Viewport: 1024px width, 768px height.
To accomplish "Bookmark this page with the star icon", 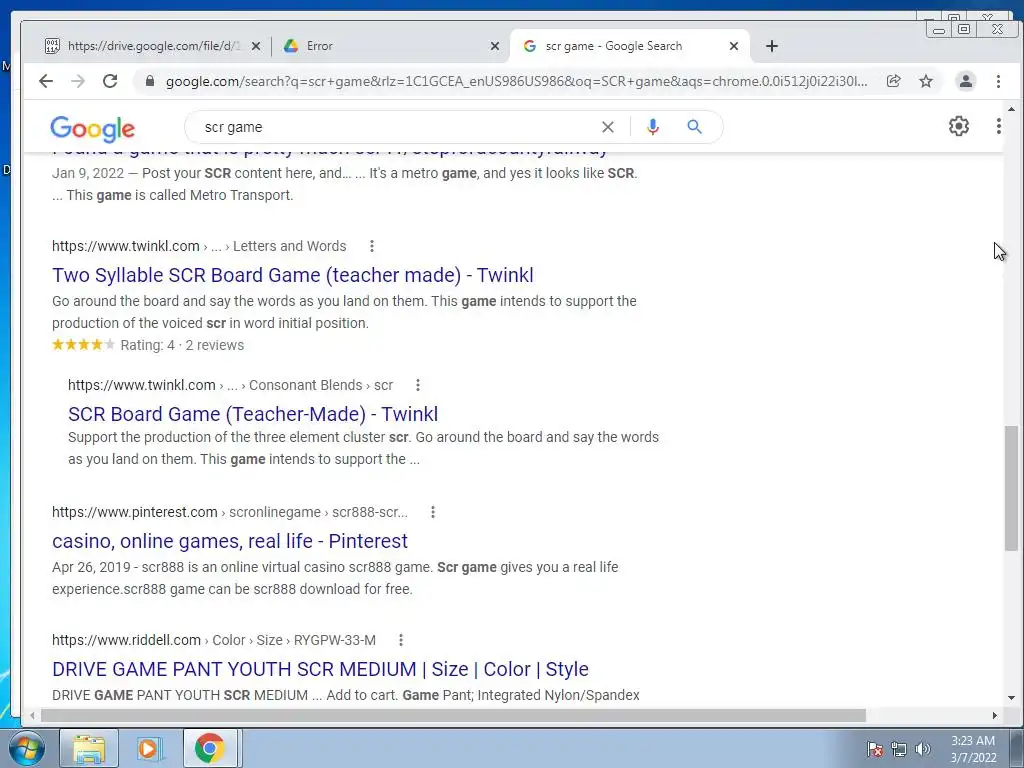I will [x=926, y=81].
